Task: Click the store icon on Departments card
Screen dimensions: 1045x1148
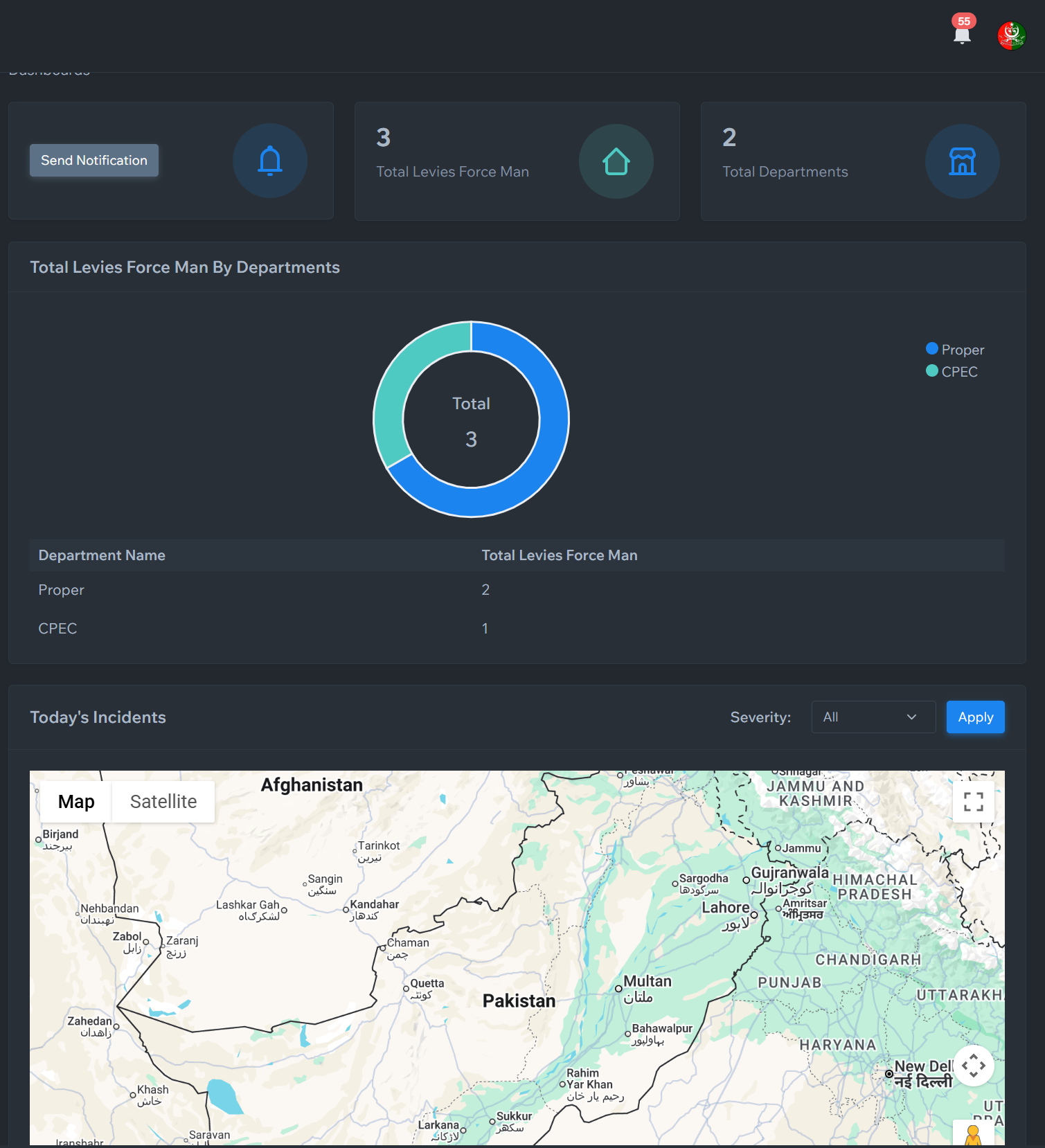Action: click(962, 161)
